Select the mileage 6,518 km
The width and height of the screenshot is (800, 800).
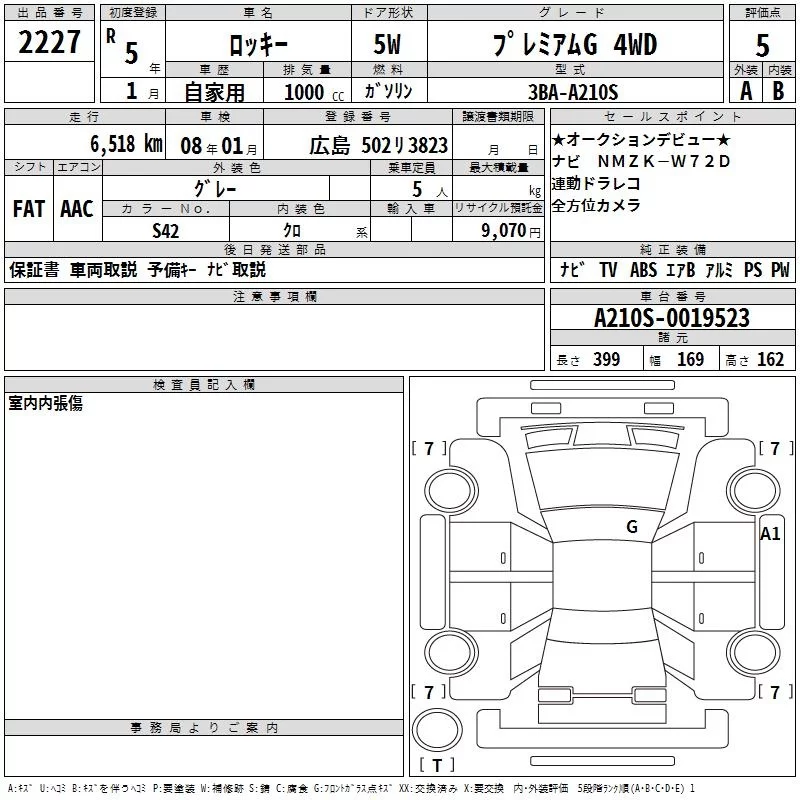click(126, 144)
